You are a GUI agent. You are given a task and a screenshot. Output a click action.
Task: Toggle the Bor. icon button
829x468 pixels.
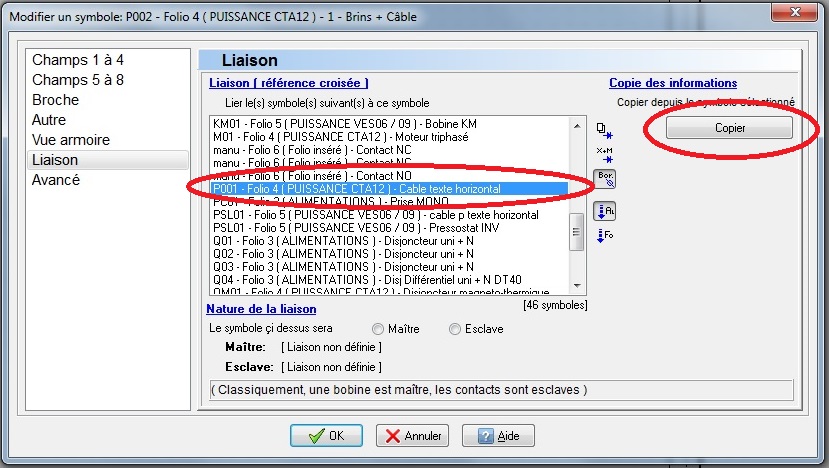coord(604,179)
